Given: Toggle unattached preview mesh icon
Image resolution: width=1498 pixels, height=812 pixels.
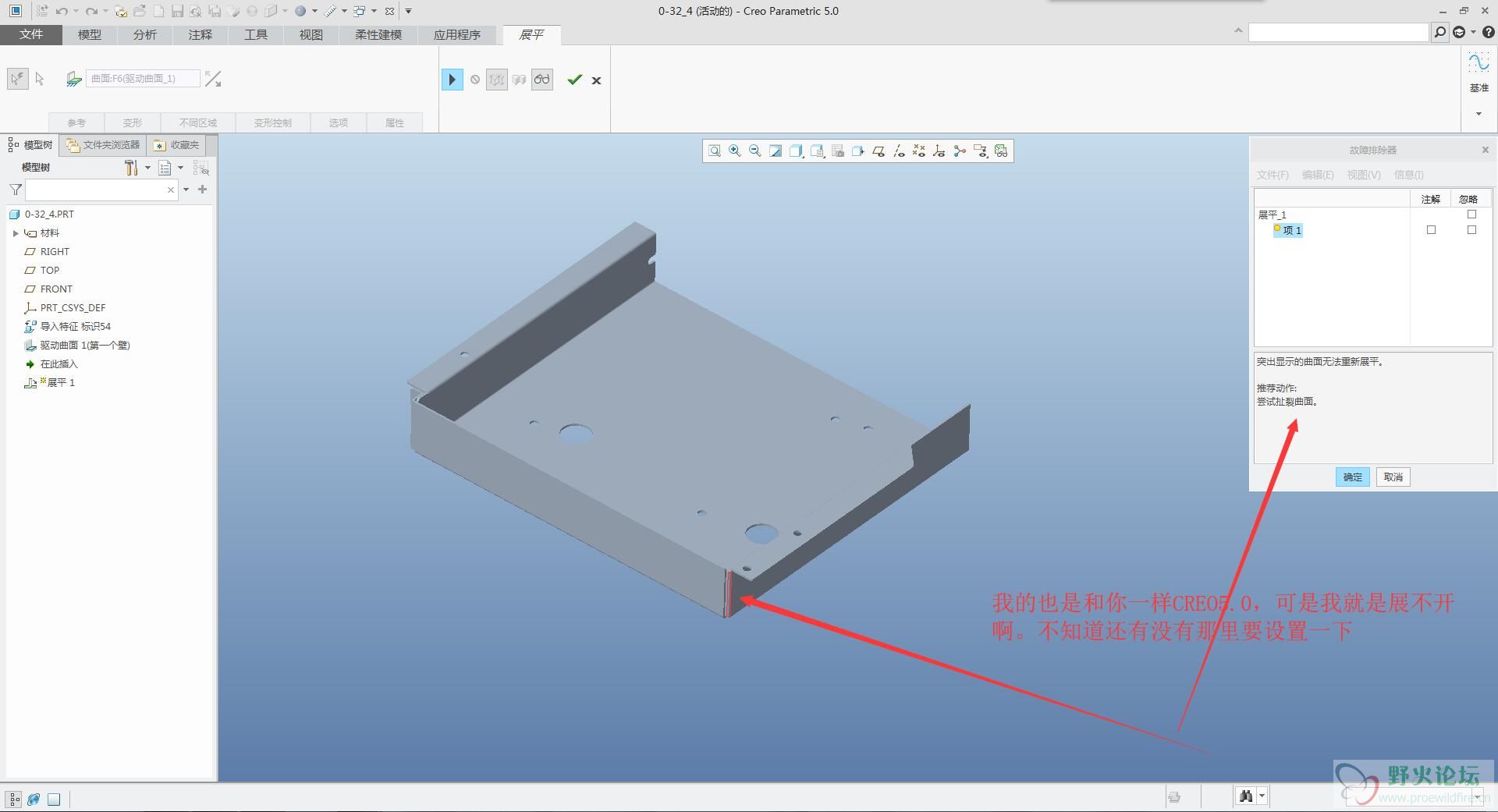Looking at the screenshot, I should 497,80.
